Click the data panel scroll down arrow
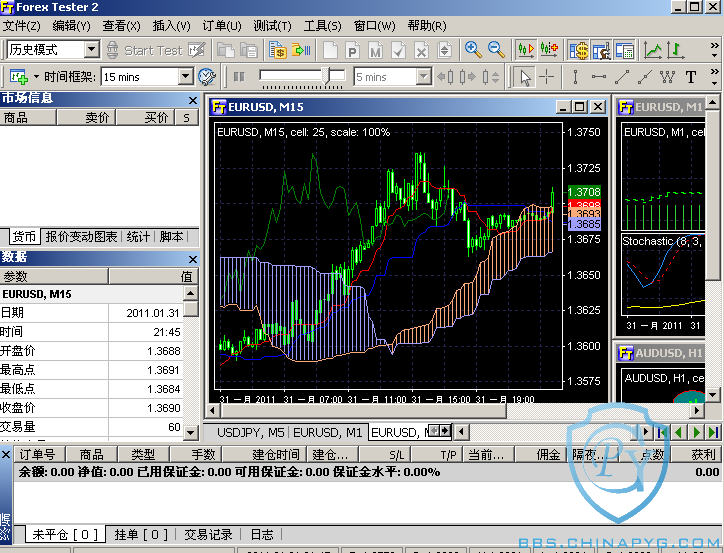 coord(191,433)
